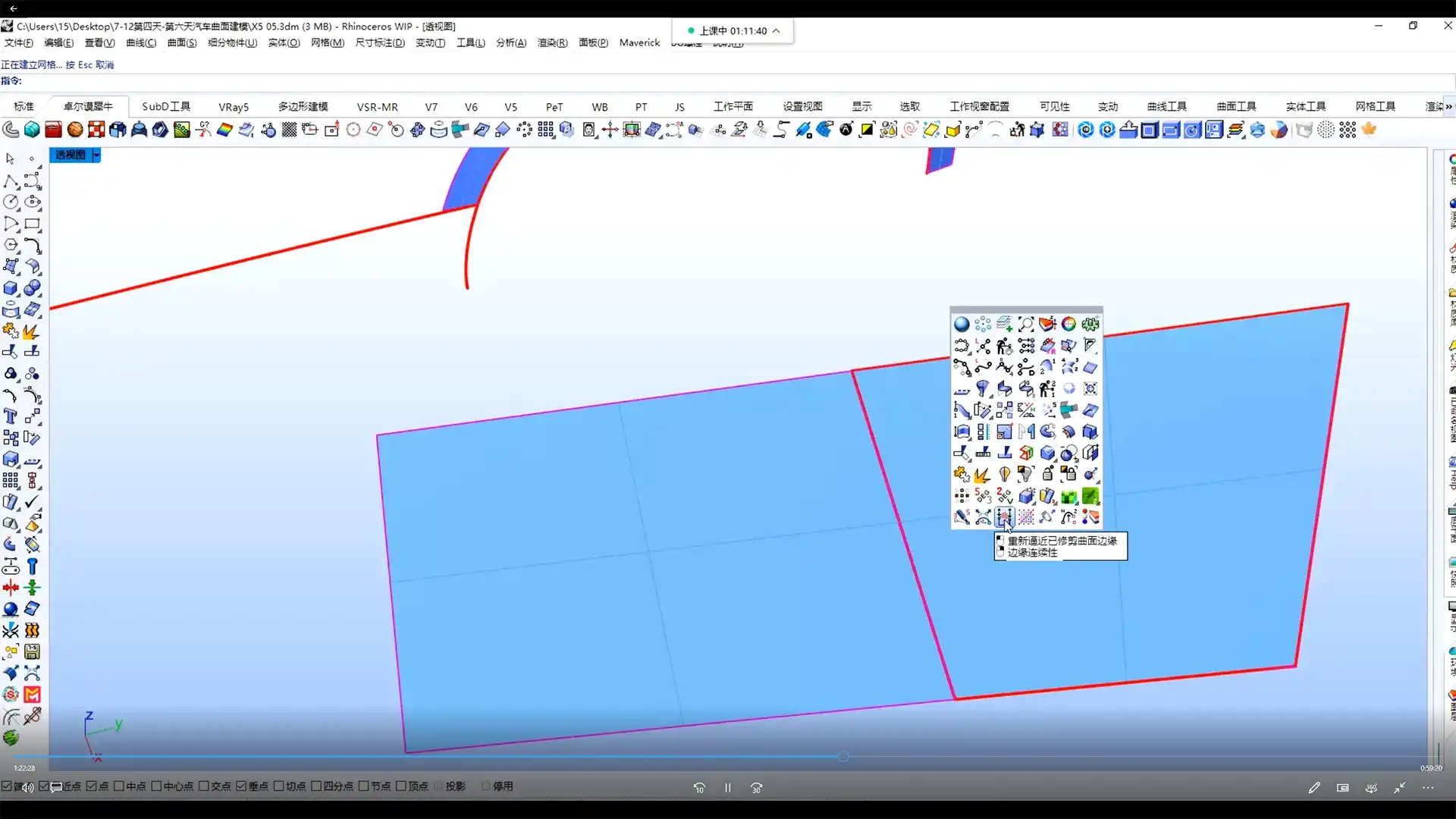Viewport: 1456px width, 819px height.
Task: Click the basketball render icon in toolbar
Action: (x=74, y=130)
